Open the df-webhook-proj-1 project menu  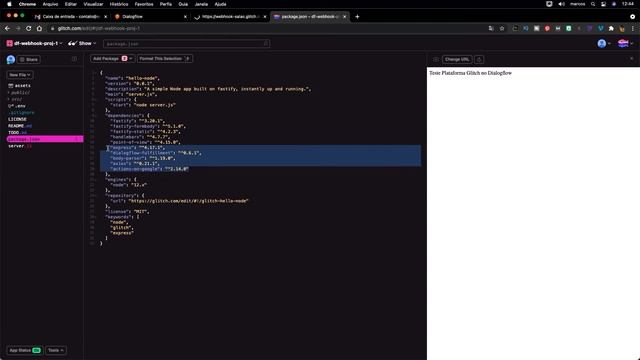coord(34,43)
